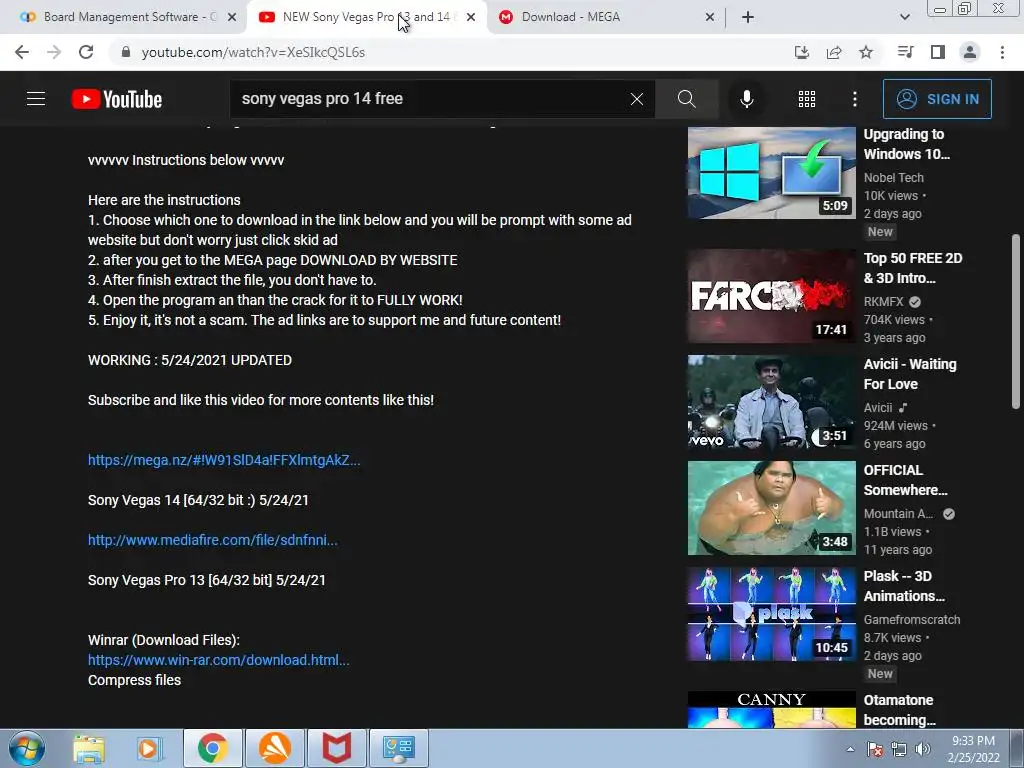
Task: Start voice search with microphone
Action: 747,99
